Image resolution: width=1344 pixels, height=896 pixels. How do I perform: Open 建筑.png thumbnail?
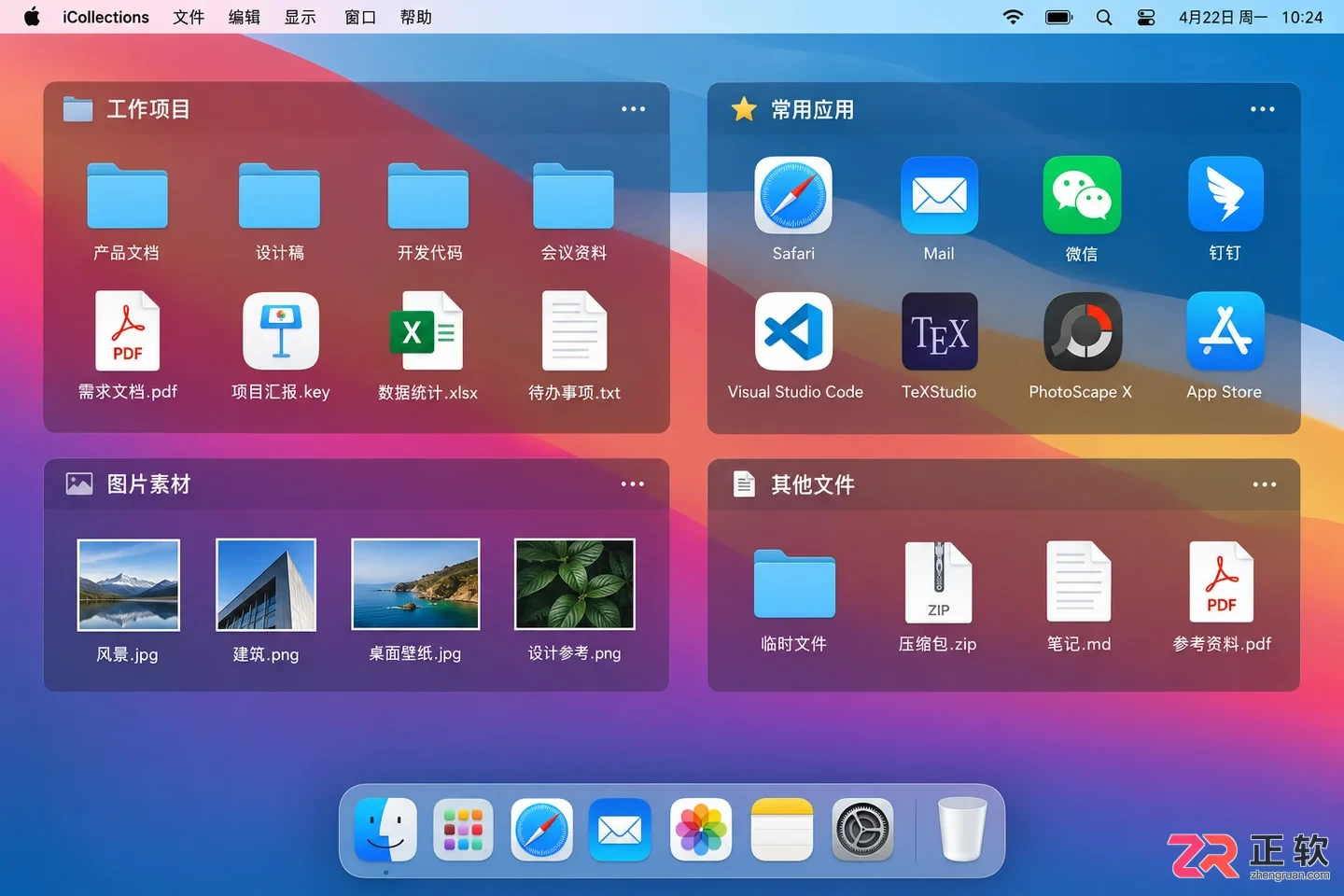coord(266,585)
